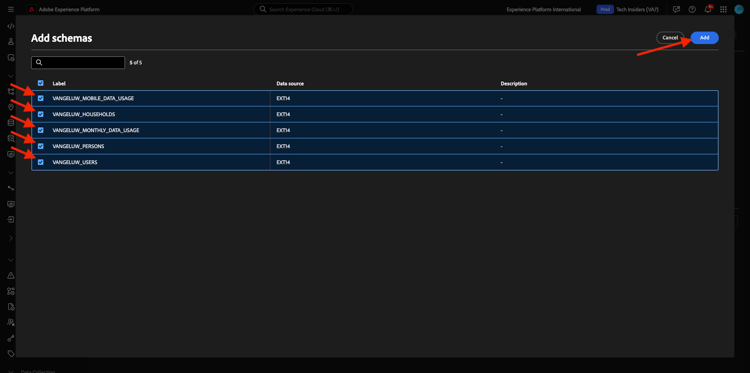750x373 pixels.
Task: Uncheck VANGELUW_MOBILE_DATA_USAGE schema checkbox
Action: tap(41, 98)
